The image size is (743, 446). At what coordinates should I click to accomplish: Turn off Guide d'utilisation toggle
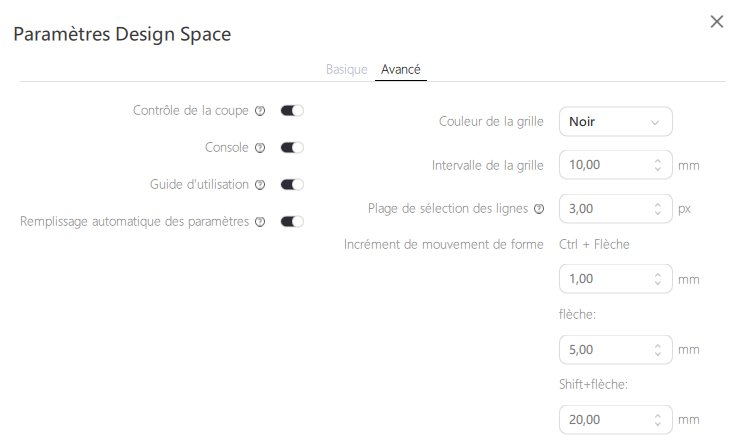click(292, 185)
